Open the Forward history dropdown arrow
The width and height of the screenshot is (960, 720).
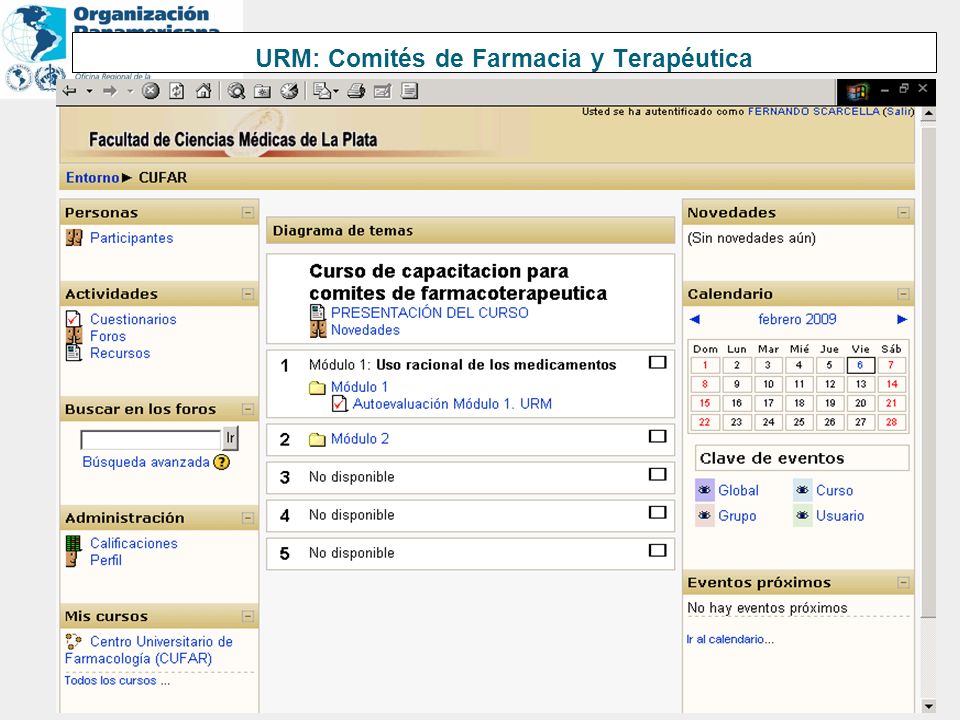pyautogui.click(x=130, y=91)
